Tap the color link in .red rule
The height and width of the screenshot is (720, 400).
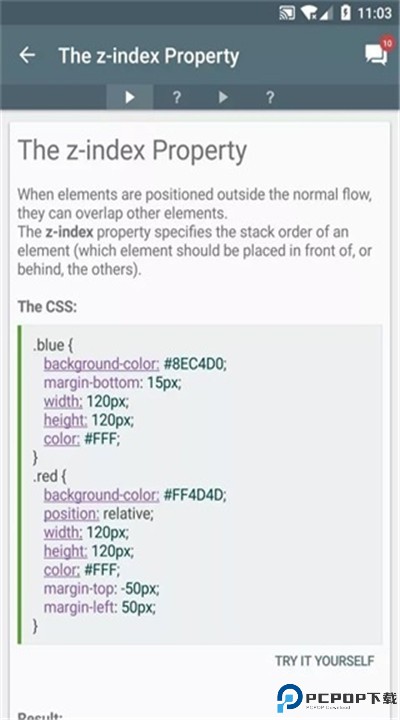[x=62, y=570]
